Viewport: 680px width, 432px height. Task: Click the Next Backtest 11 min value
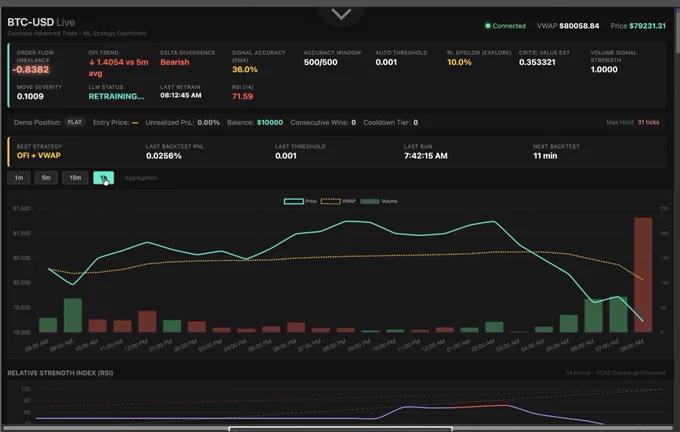pyautogui.click(x=545, y=156)
